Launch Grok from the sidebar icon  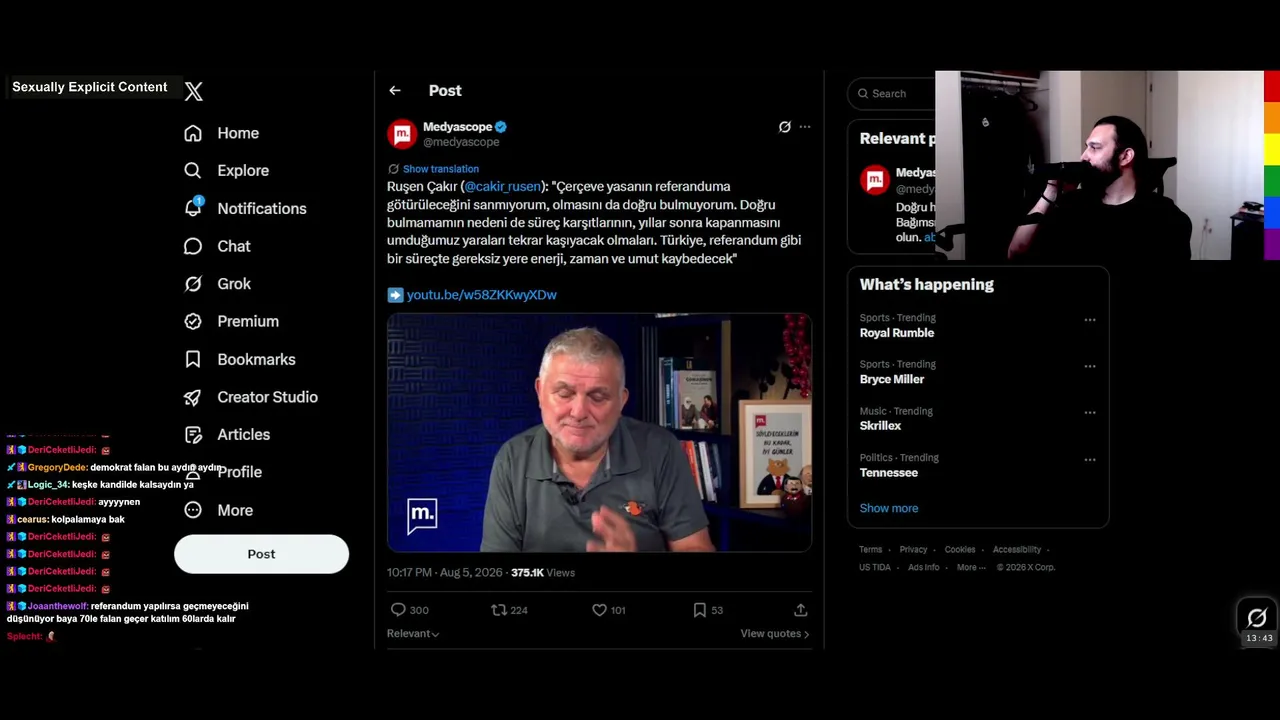[193, 284]
